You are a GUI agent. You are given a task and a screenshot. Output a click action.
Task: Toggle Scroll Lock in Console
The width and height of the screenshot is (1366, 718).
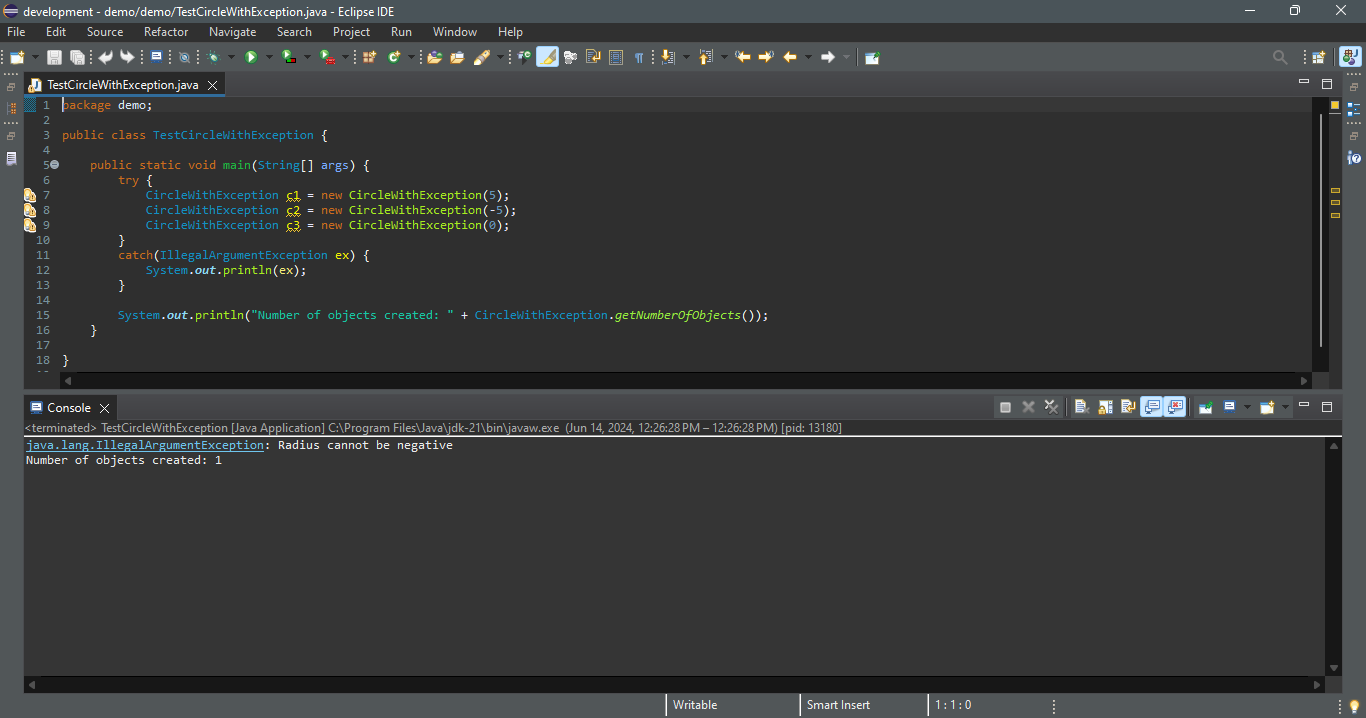(x=1105, y=407)
